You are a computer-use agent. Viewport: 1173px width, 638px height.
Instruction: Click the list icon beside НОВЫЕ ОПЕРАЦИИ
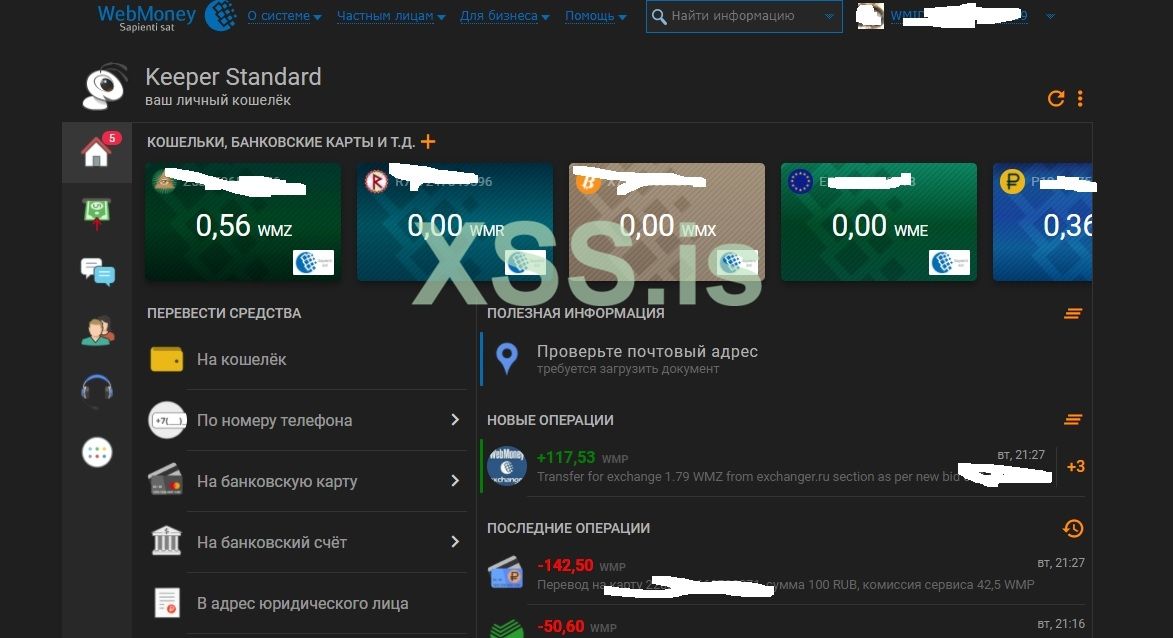point(1073,420)
